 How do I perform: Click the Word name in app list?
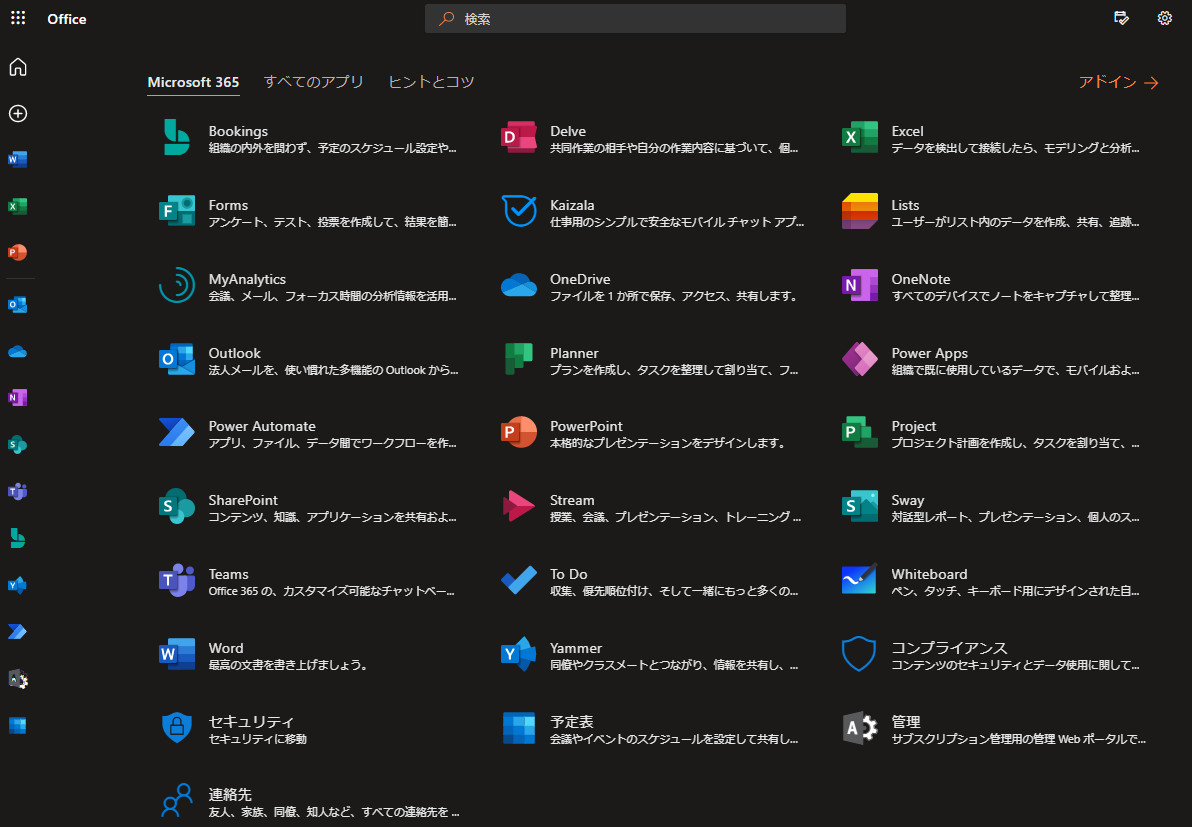click(226, 648)
